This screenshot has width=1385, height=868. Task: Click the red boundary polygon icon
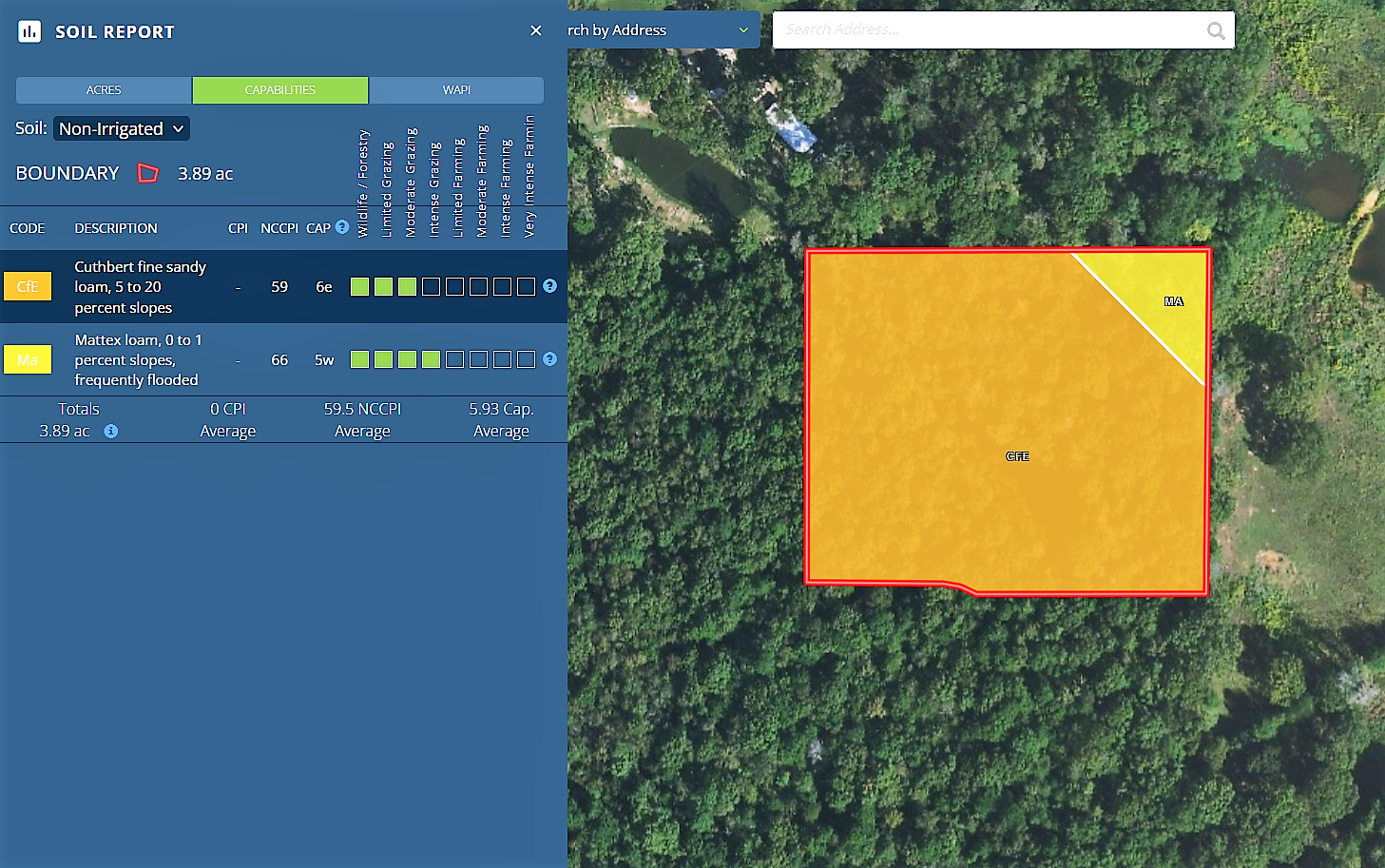coord(148,173)
